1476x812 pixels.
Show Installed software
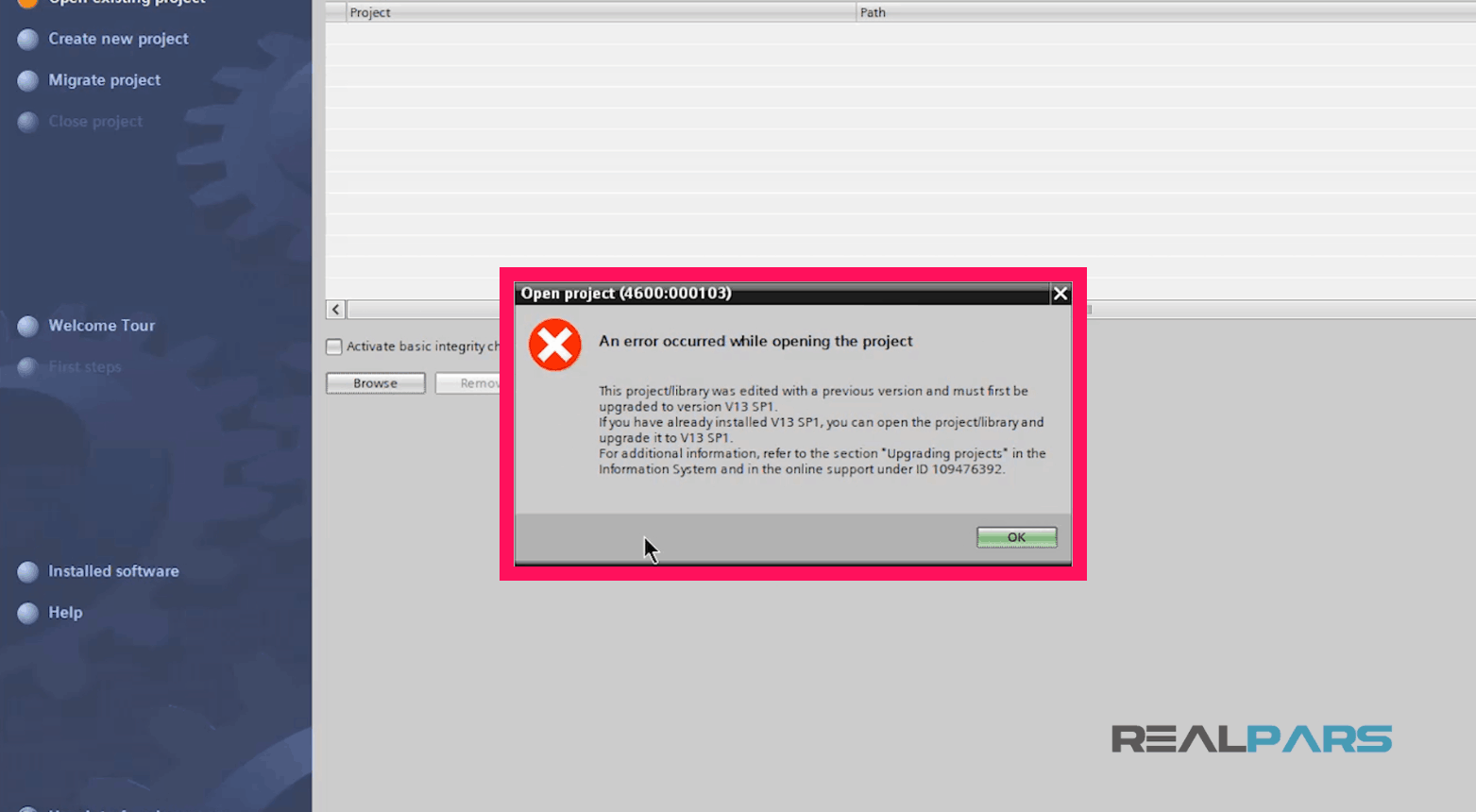[113, 571]
